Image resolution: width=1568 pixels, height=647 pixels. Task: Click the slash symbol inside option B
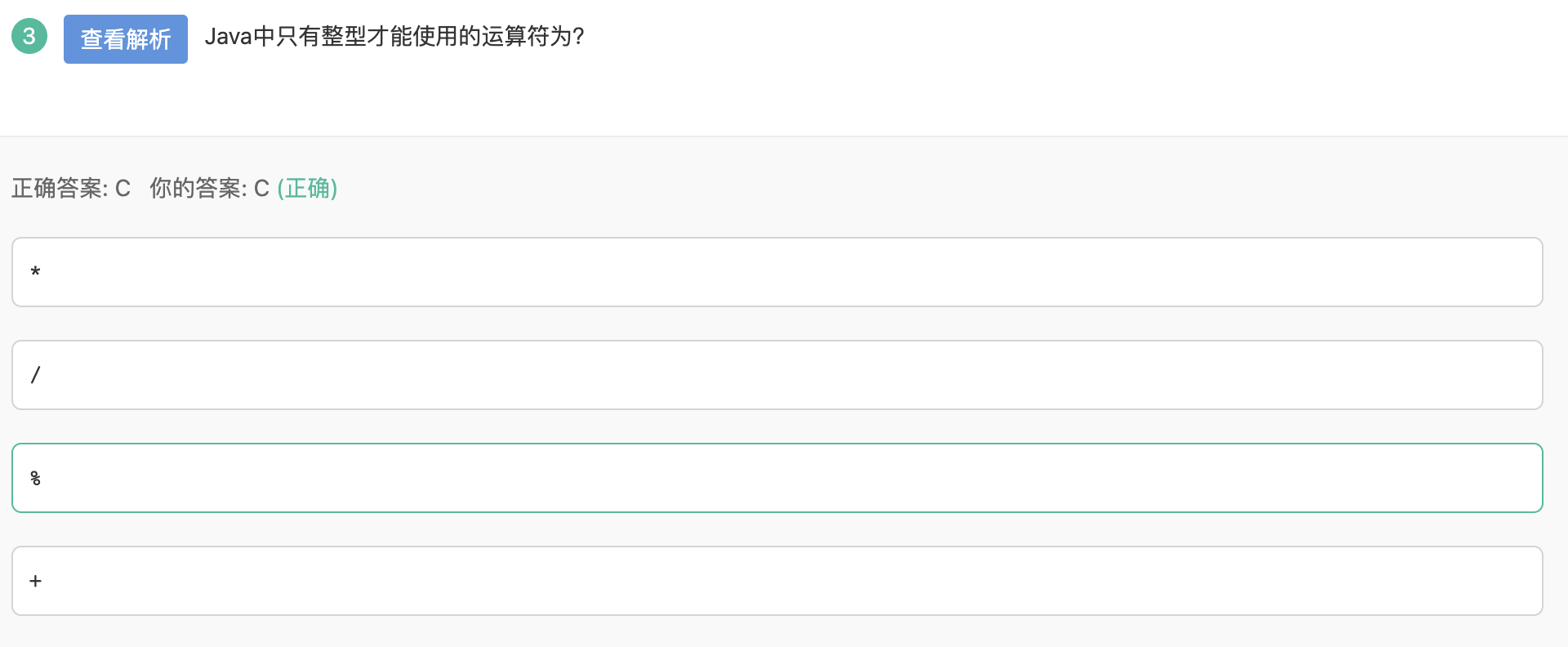(x=35, y=374)
